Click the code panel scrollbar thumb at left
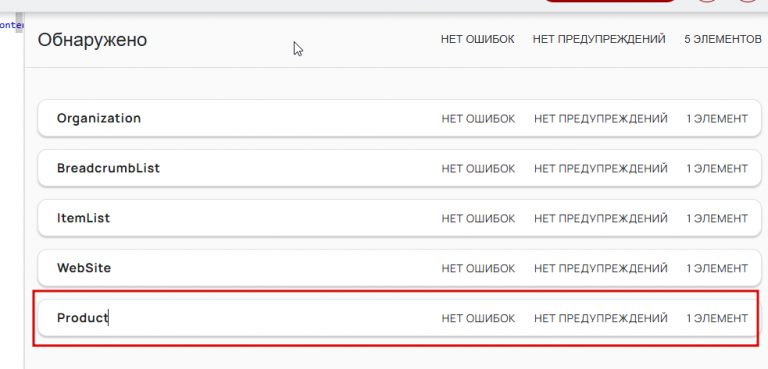 tap(20, 23)
